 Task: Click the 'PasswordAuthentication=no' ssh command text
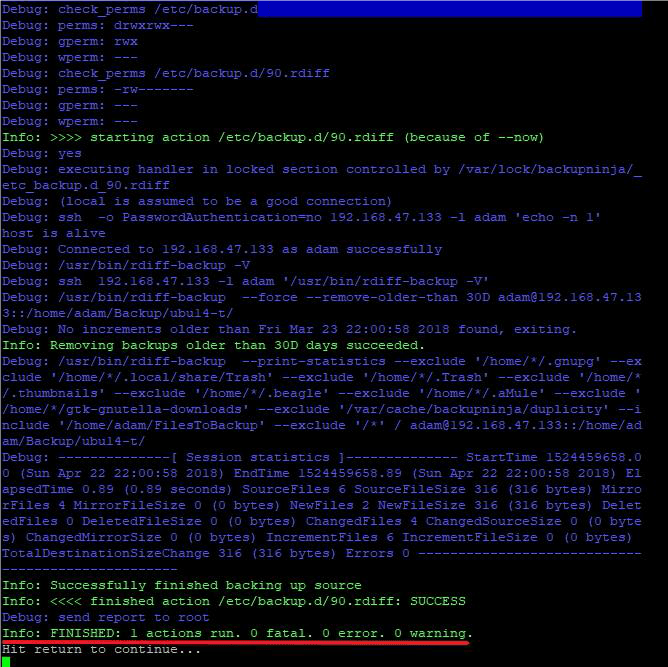(222, 218)
